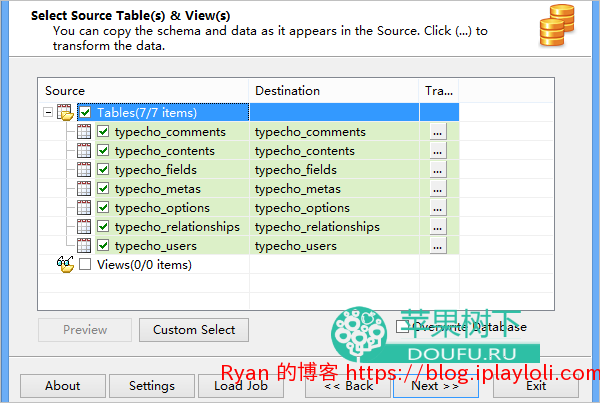The height and width of the screenshot is (403, 600).
Task: Click destination cell typecho_options
Action: [x=334, y=208]
